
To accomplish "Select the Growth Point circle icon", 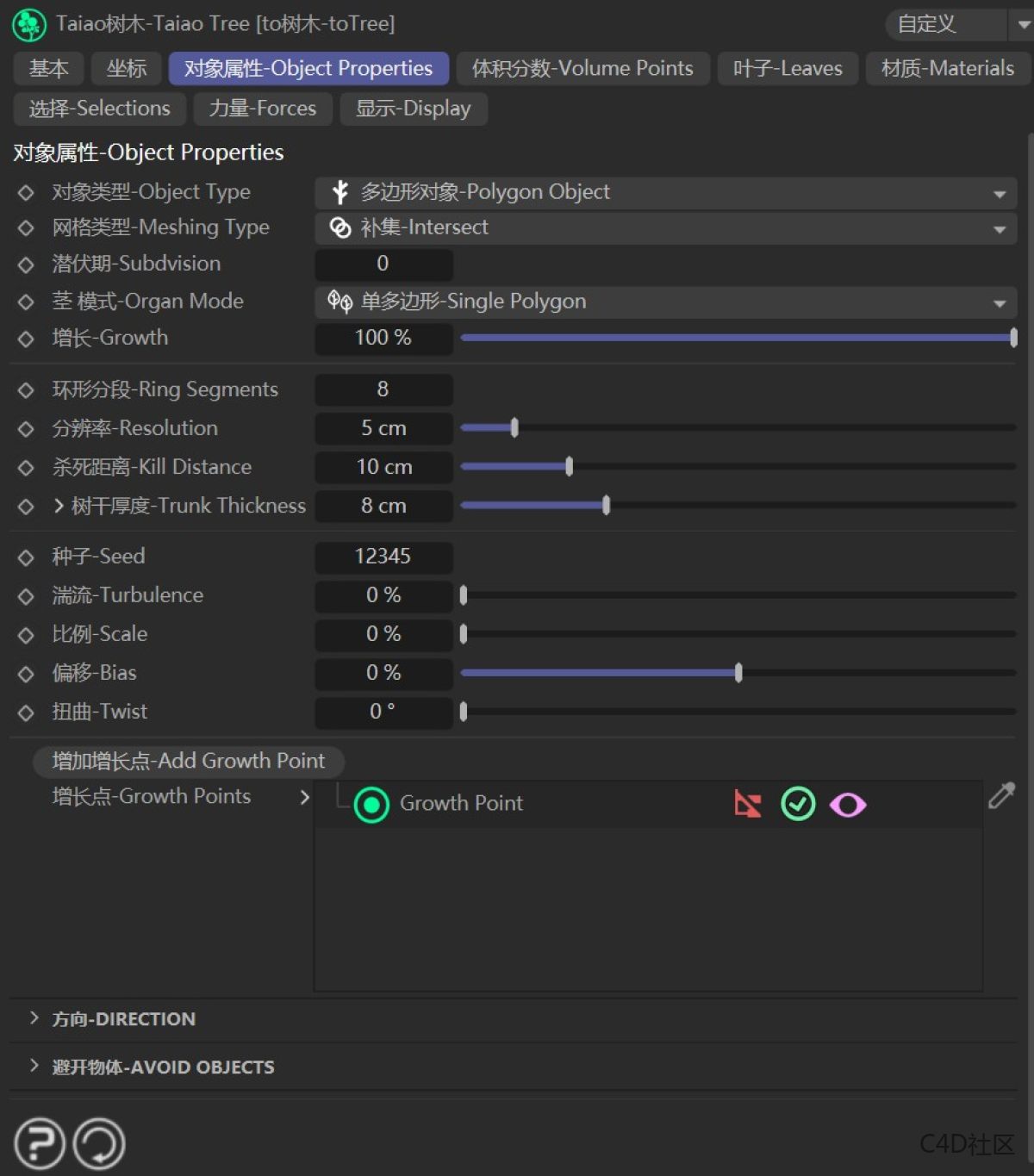I will coord(371,805).
